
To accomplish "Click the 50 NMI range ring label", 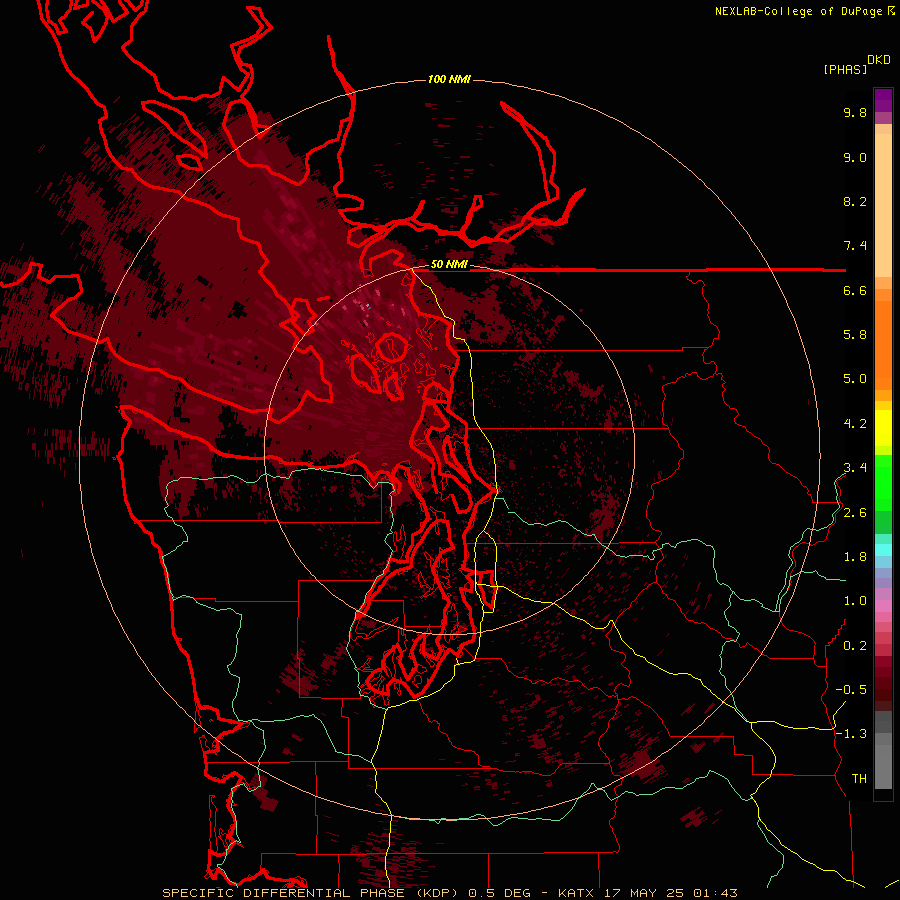I will [x=449, y=264].
